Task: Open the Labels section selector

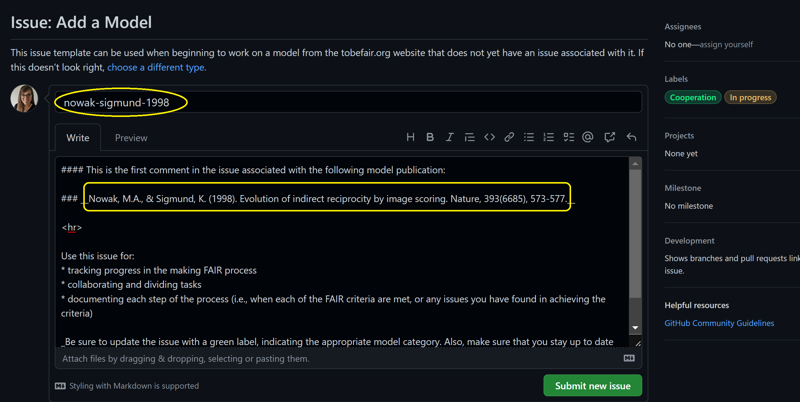Action: [676, 79]
